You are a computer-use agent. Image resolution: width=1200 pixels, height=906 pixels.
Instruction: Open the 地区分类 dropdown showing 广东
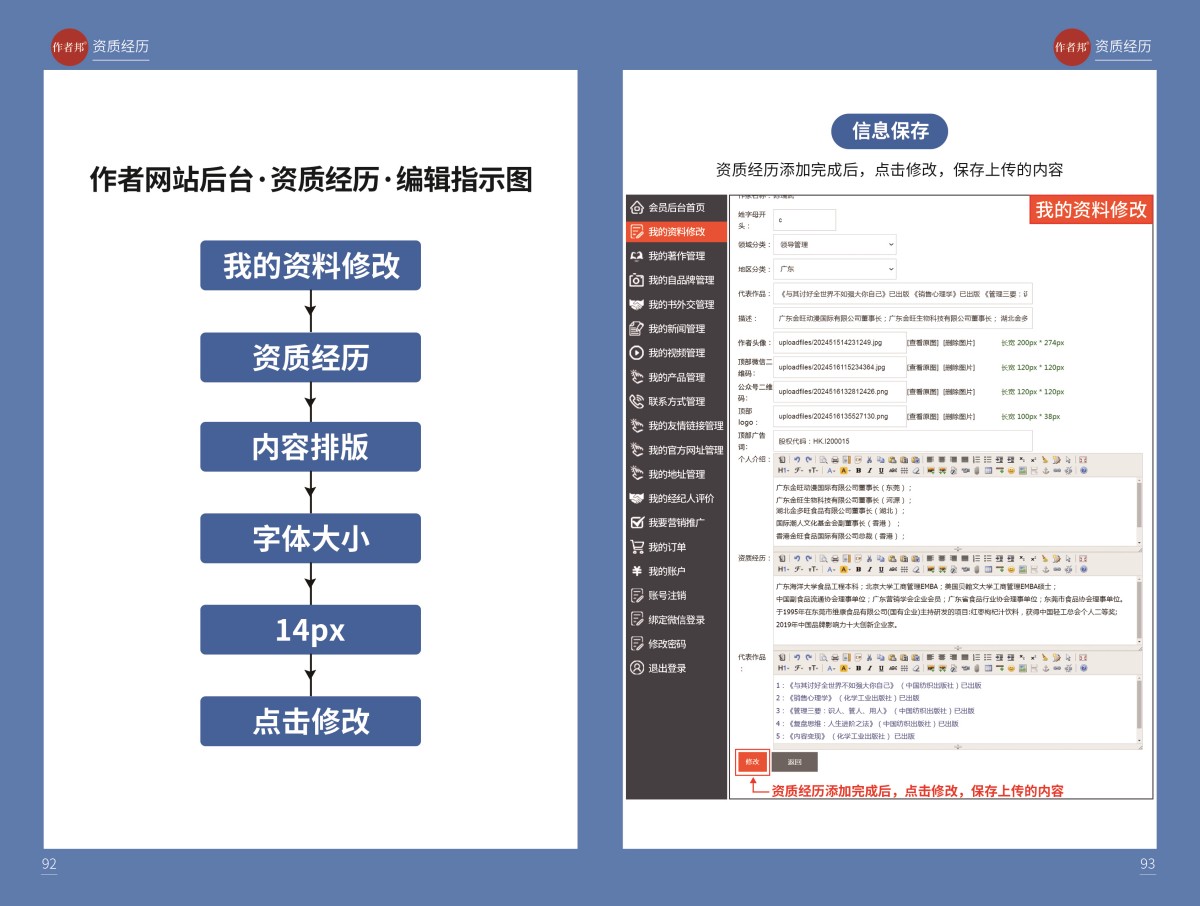[x=835, y=269]
